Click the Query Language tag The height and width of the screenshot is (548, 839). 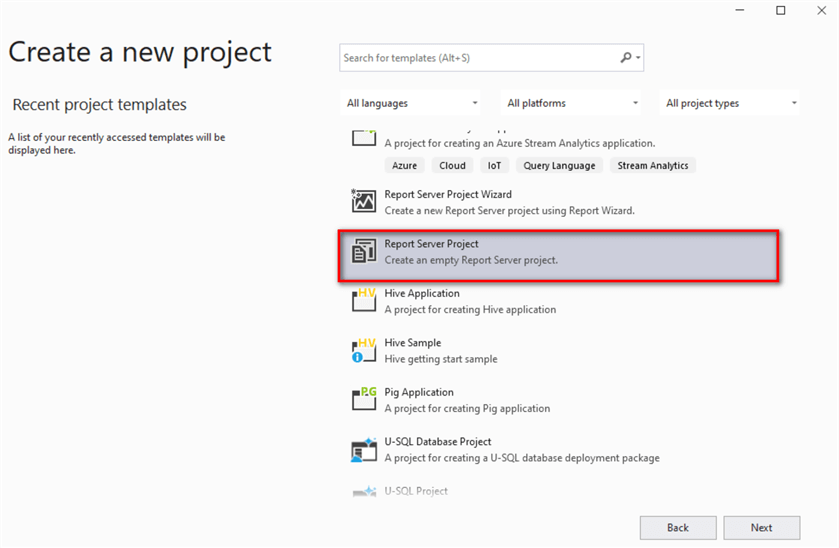click(559, 166)
